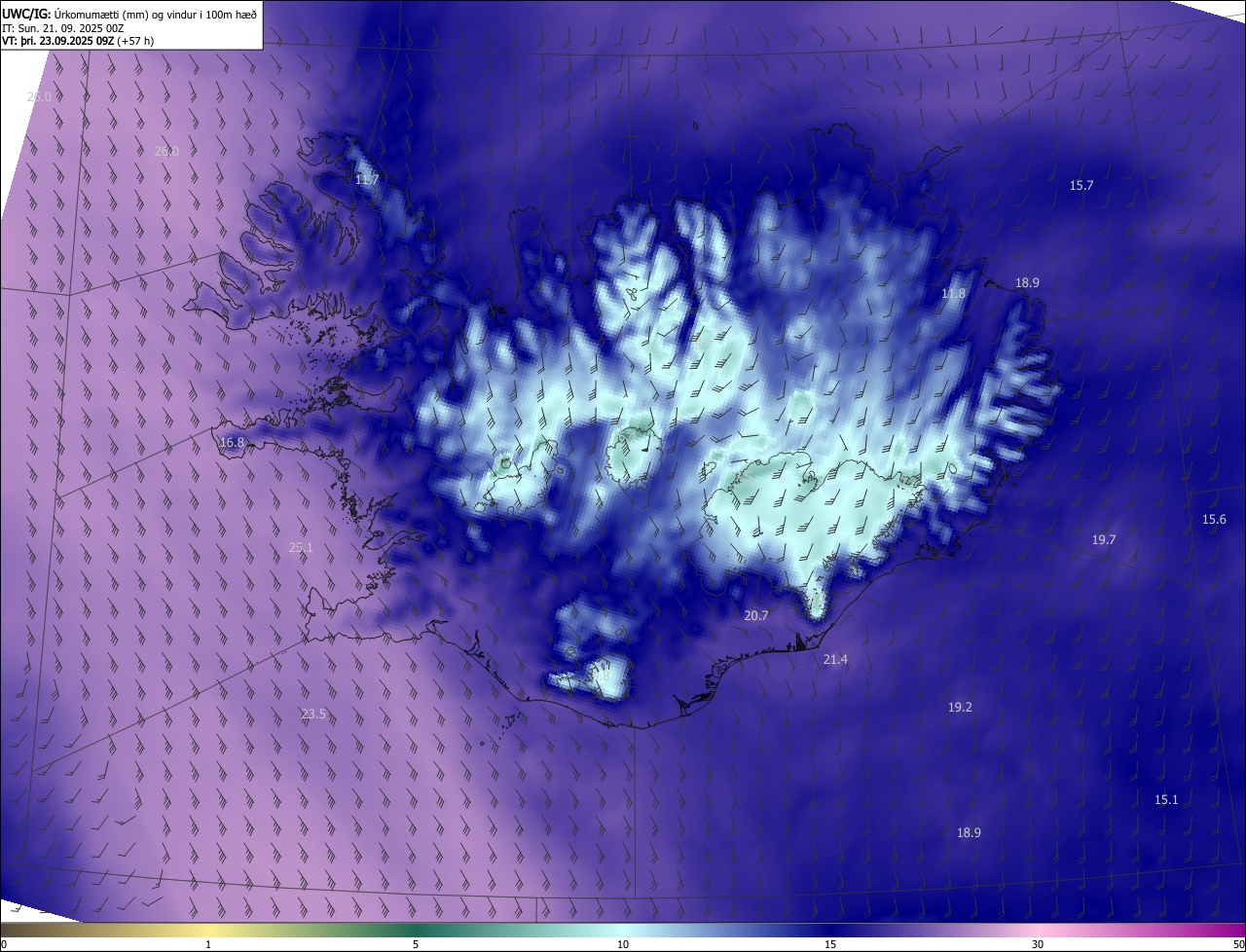Screen dimensions: 1246x952
Task: Click the colour scale tick labelled 15
Action: pos(830,944)
